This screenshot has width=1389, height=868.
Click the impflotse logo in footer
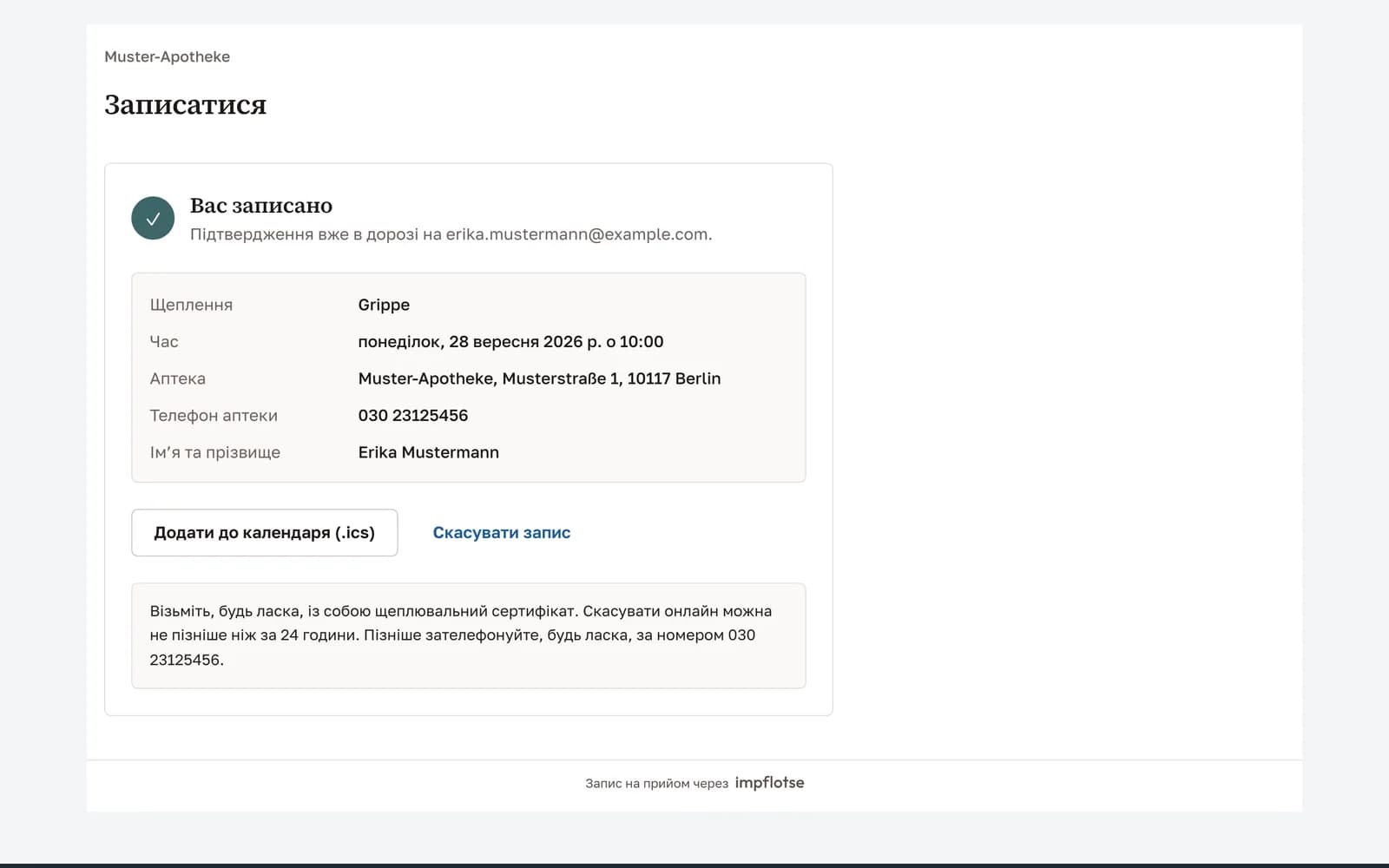click(769, 783)
